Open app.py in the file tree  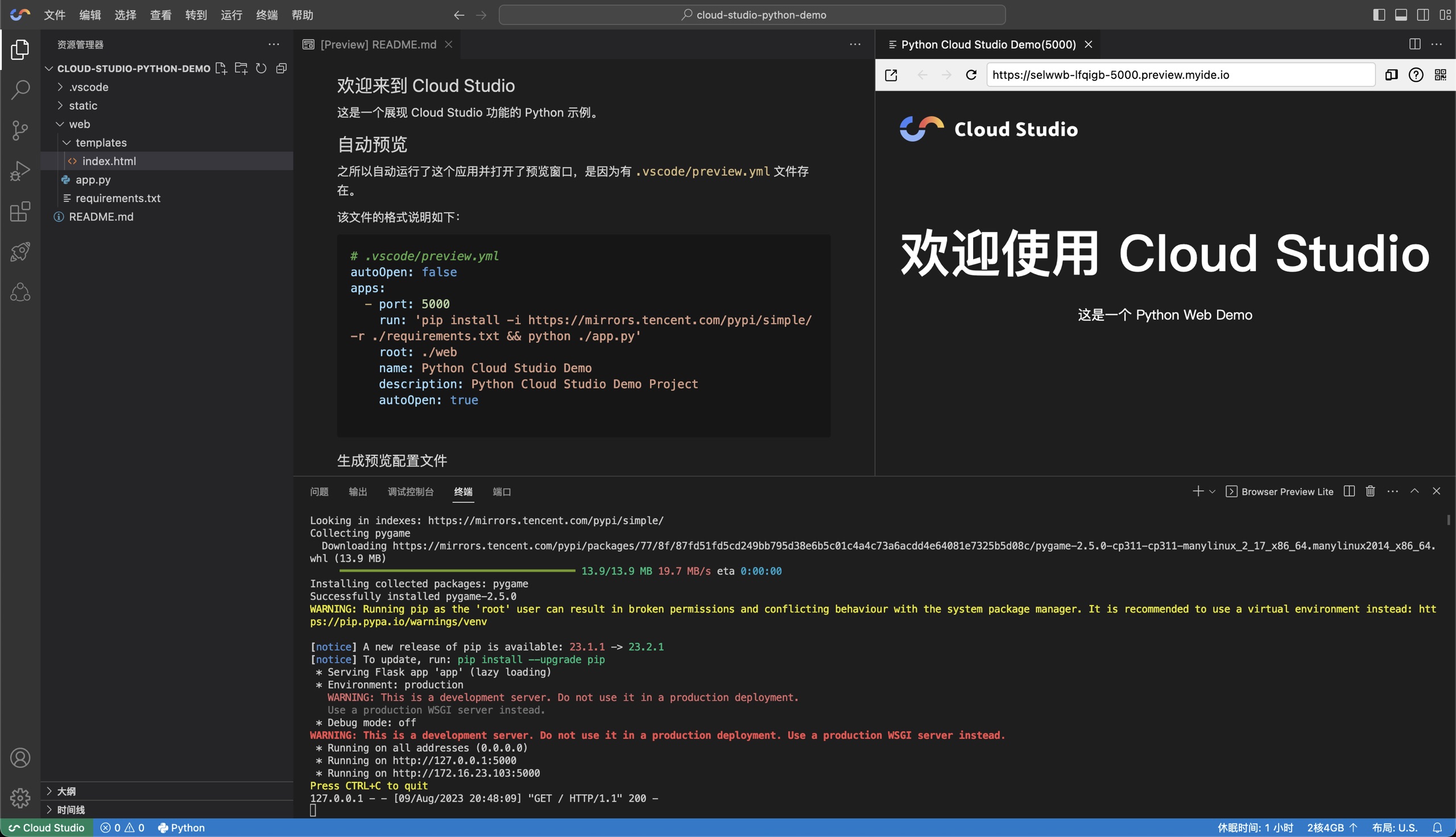coord(167,179)
